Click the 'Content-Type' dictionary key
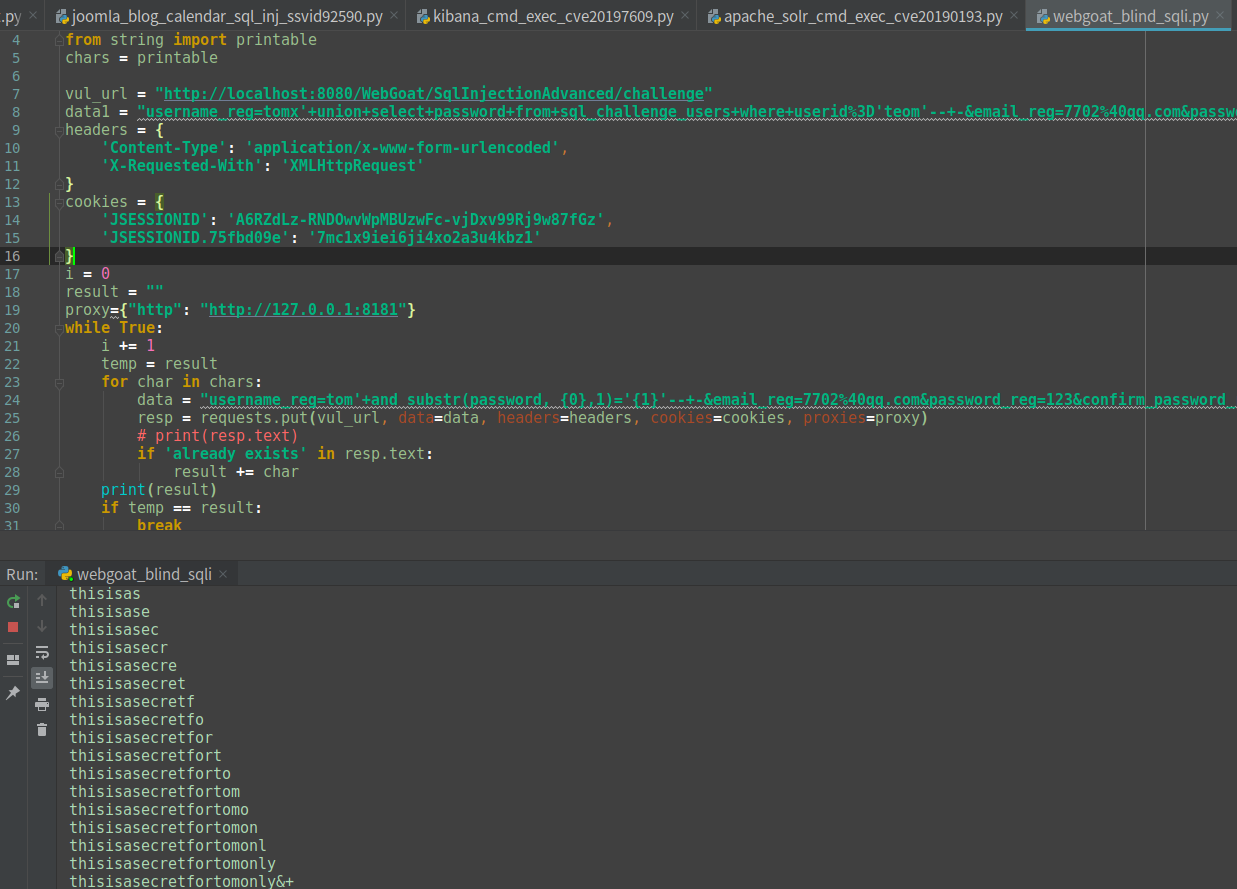Image resolution: width=1237 pixels, height=889 pixels. [x=169, y=148]
